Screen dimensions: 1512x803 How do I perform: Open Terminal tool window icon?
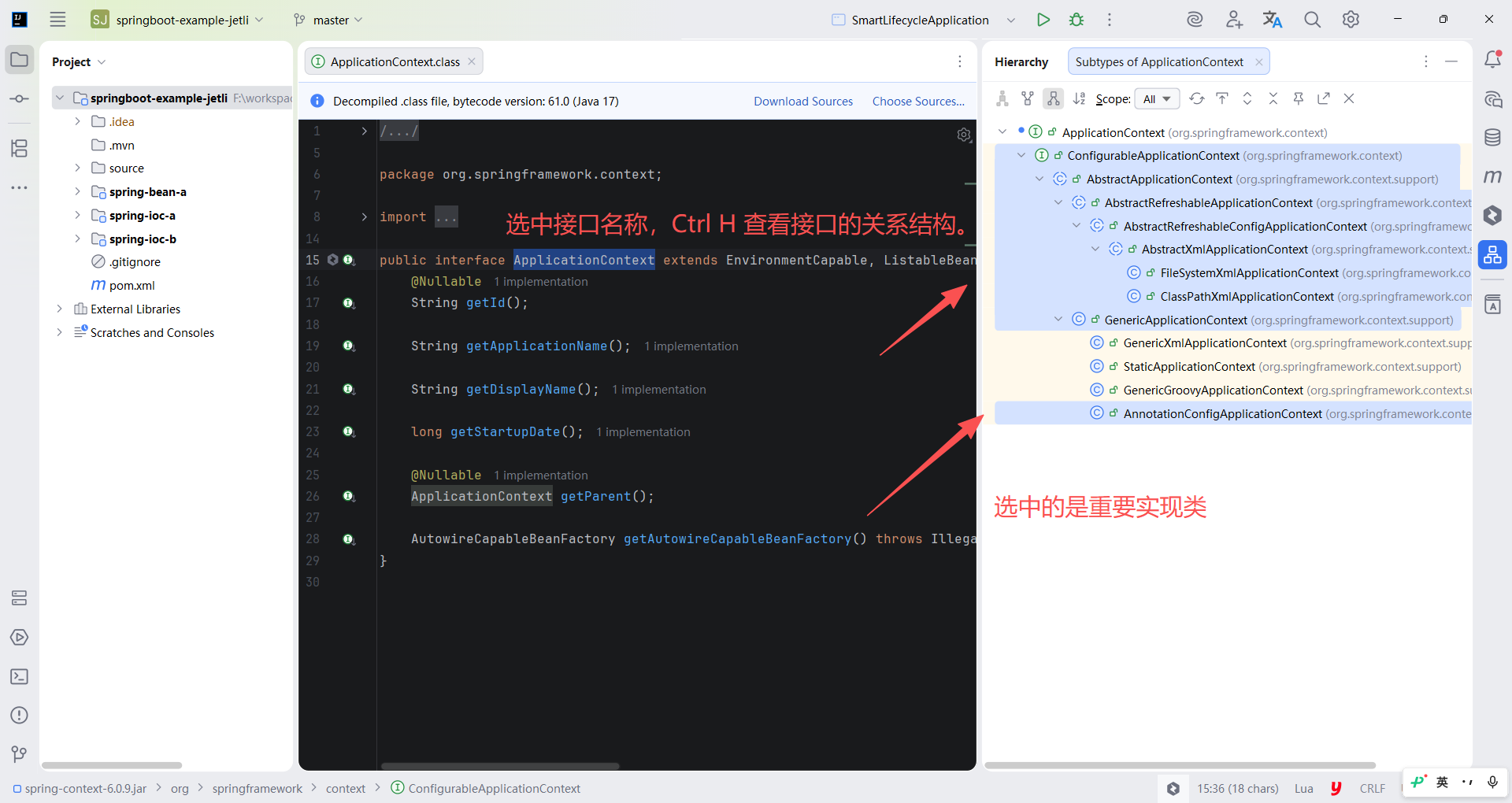tap(20, 676)
